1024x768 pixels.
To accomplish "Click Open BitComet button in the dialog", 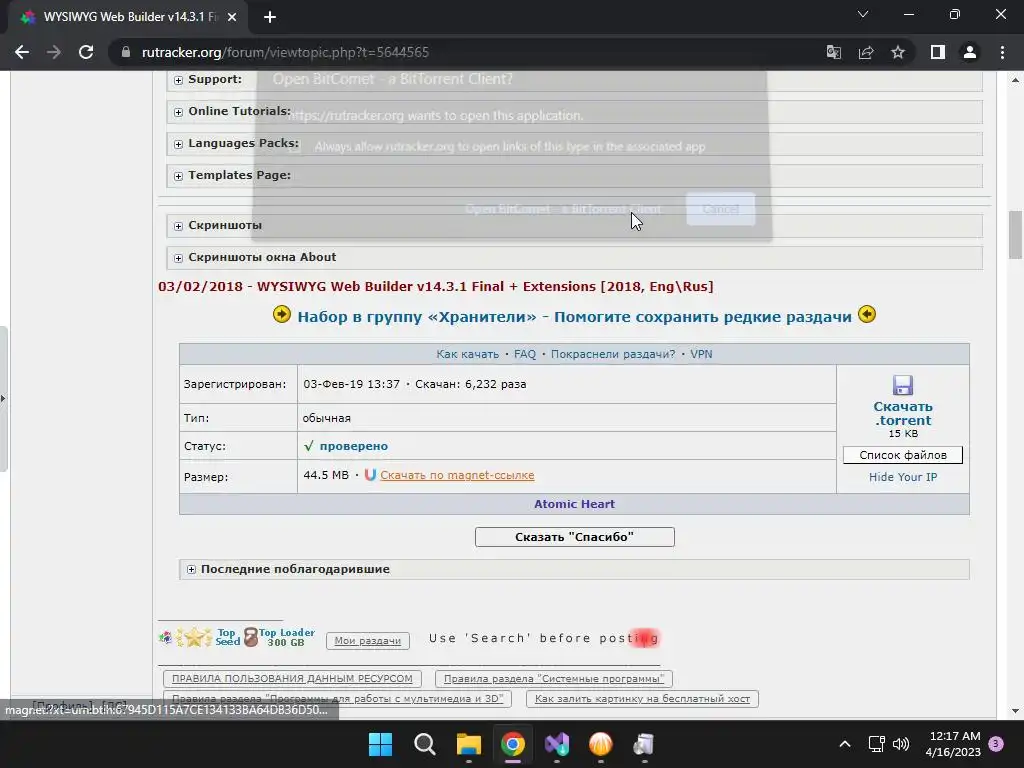I will point(563,209).
